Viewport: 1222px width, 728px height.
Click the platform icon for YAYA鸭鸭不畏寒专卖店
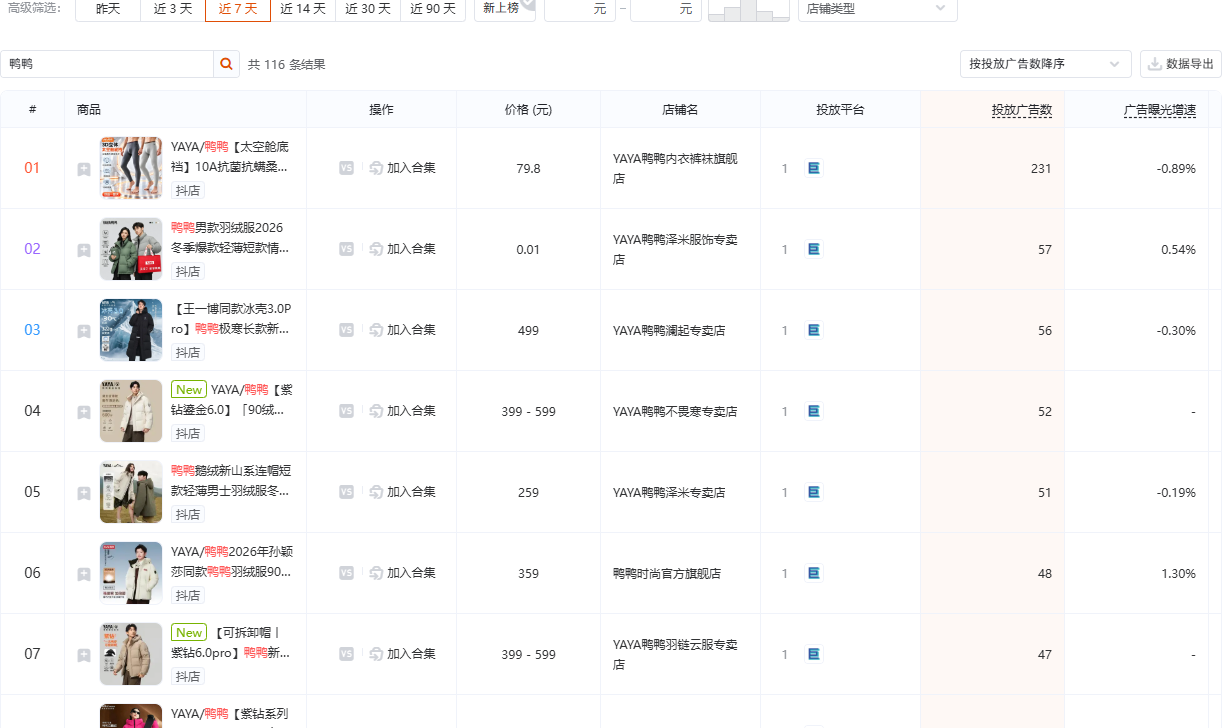coord(813,411)
